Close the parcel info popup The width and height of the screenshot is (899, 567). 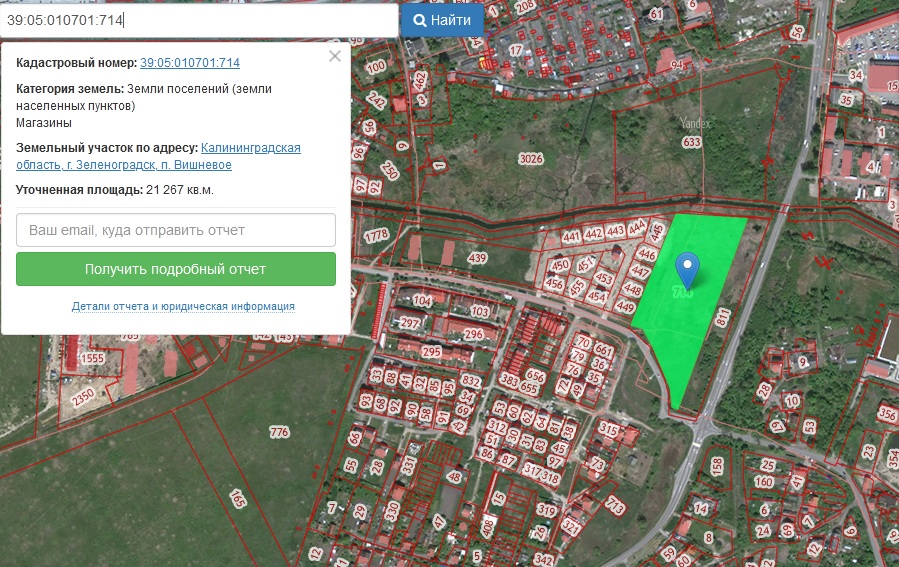[335, 57]
